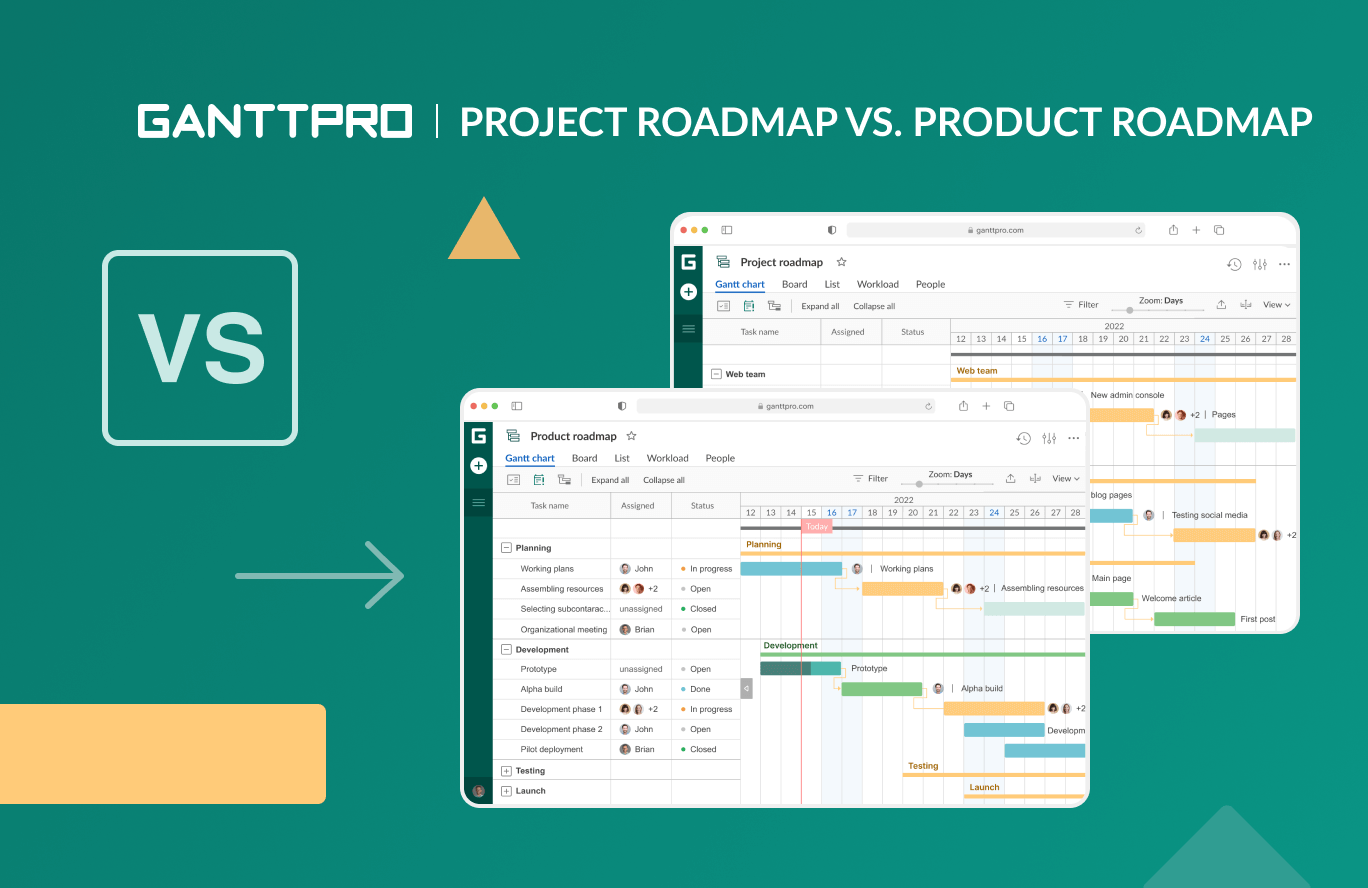Click blue Working plans Gantt bar
The height and width of the screenshot is (888, 1368).
pyautogui.click(x=791, y=569)
